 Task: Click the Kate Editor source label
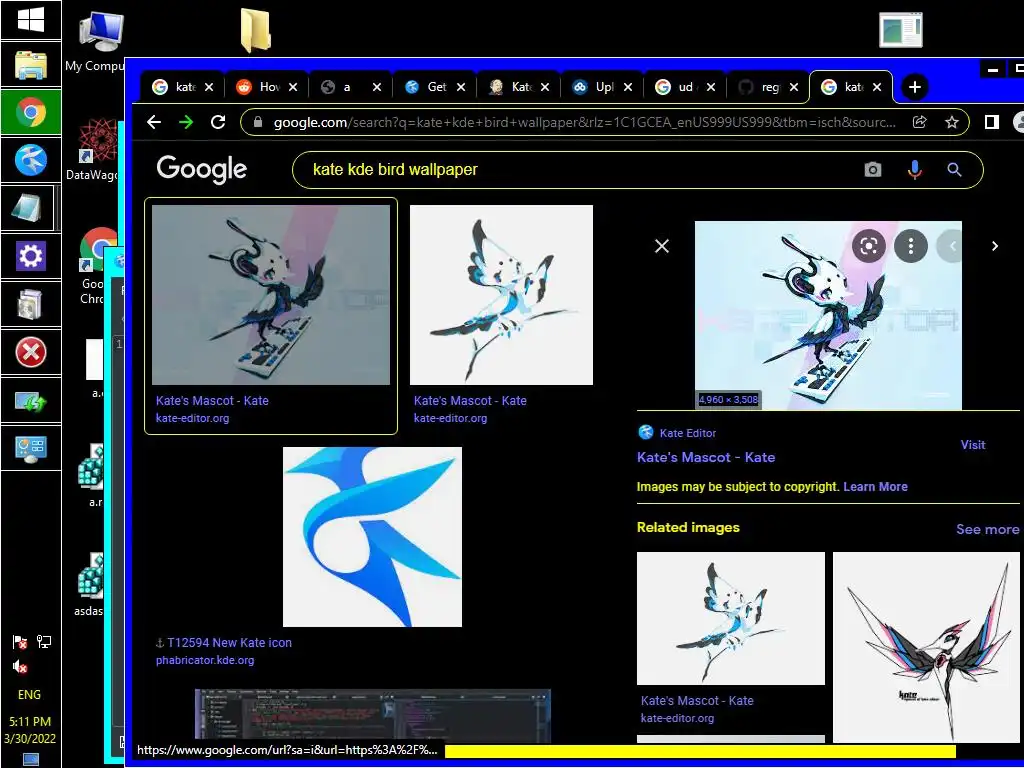tap(688, 433)
